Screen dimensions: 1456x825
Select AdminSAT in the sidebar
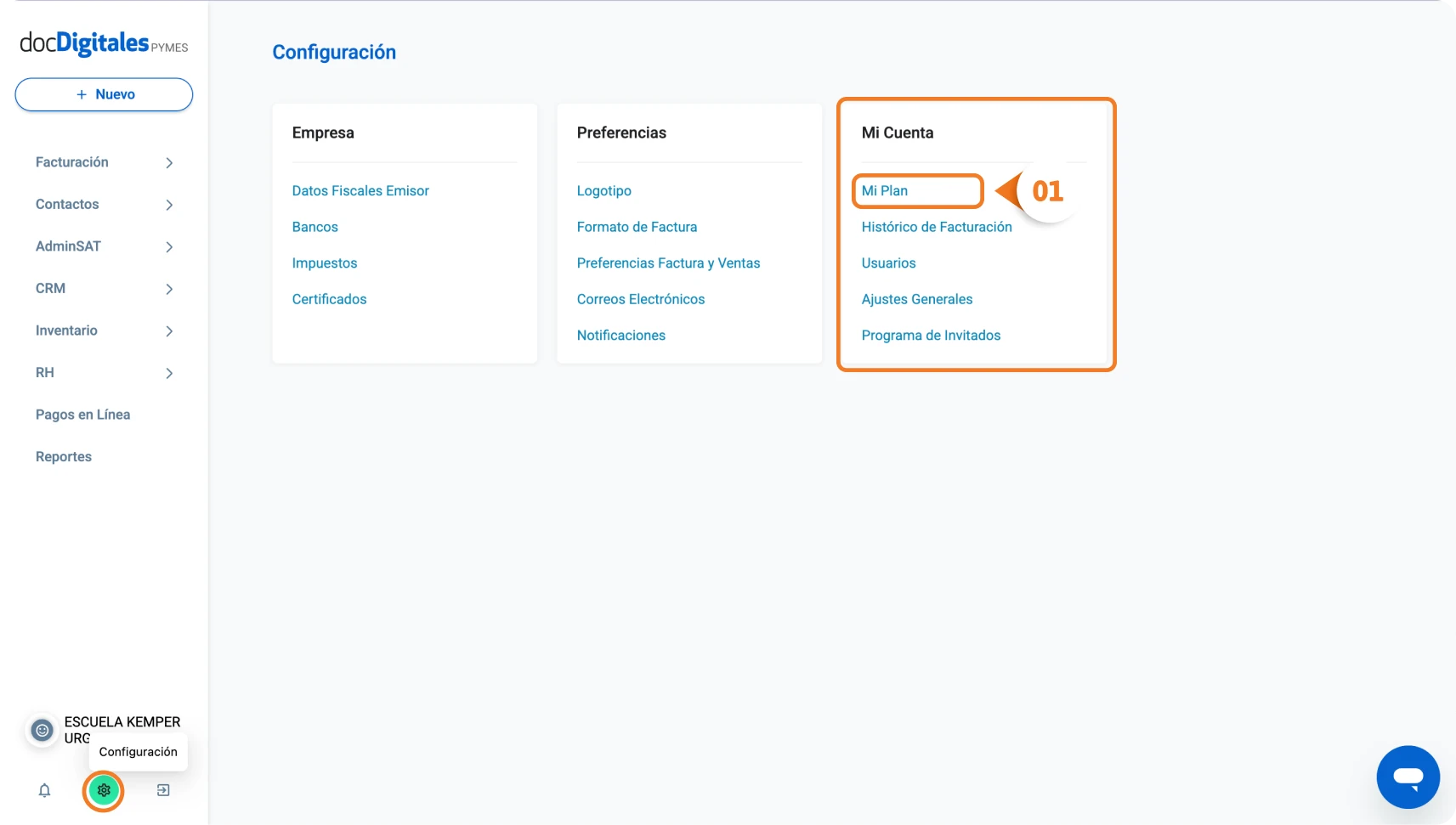(68, 246)
